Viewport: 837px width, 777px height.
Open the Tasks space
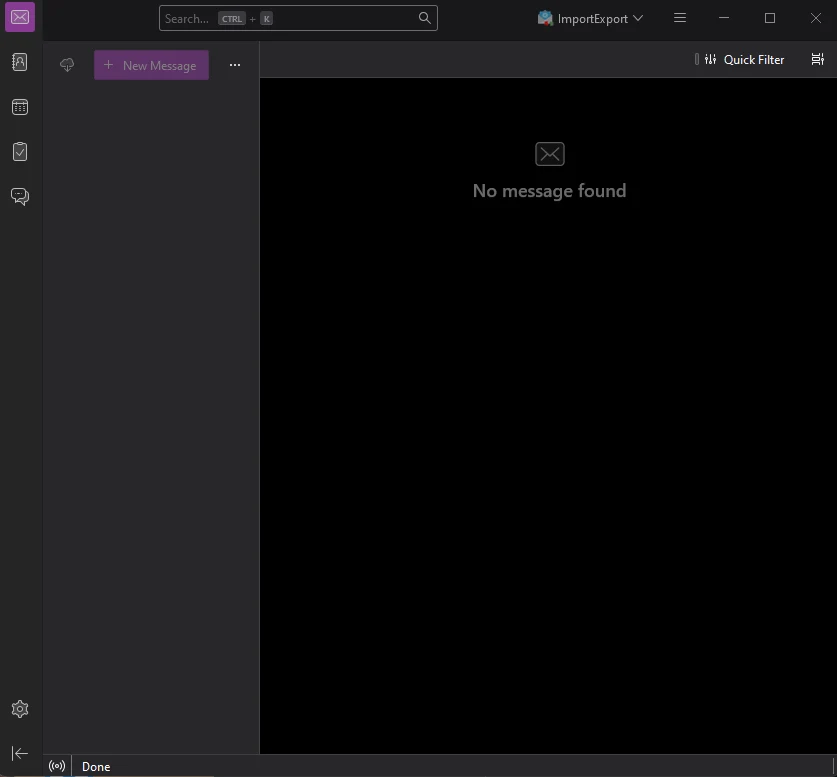(20, 151)
